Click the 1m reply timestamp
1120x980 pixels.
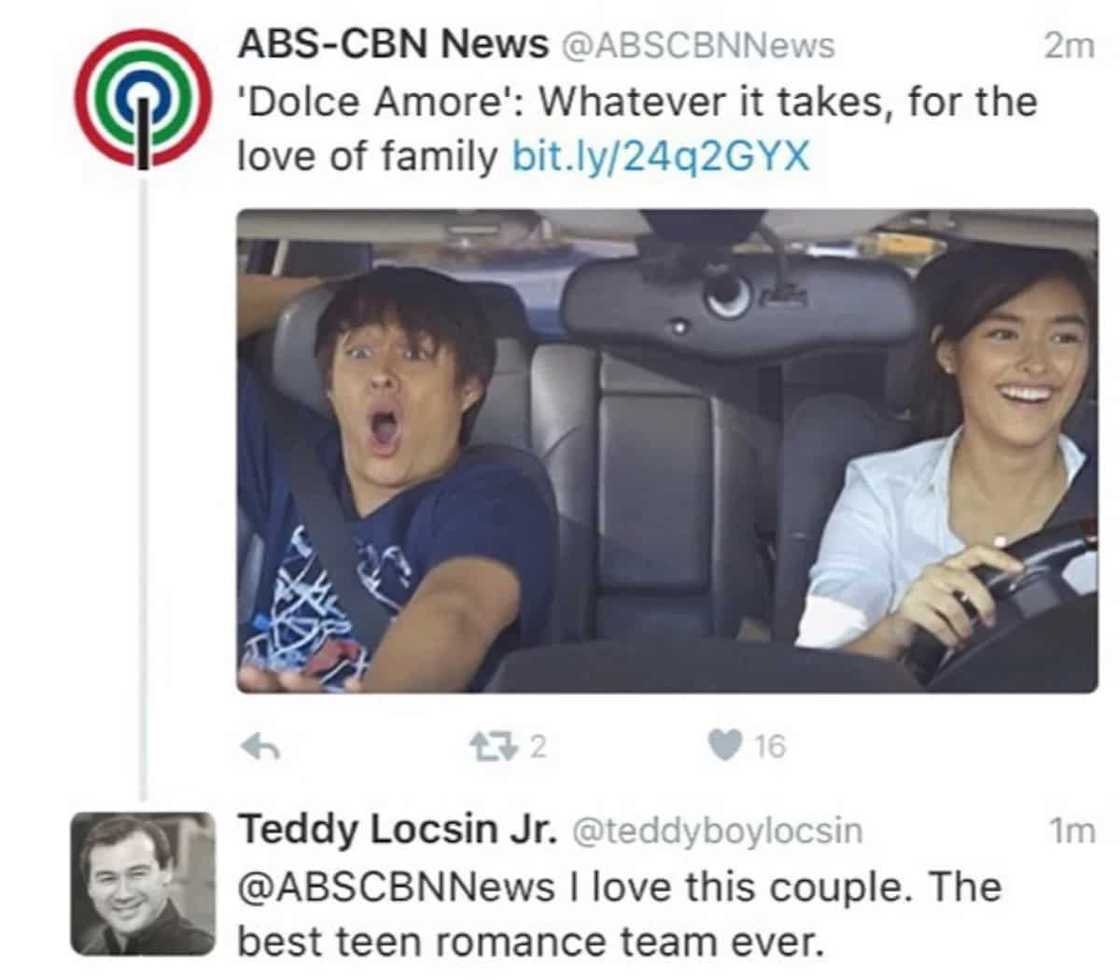1071,831
